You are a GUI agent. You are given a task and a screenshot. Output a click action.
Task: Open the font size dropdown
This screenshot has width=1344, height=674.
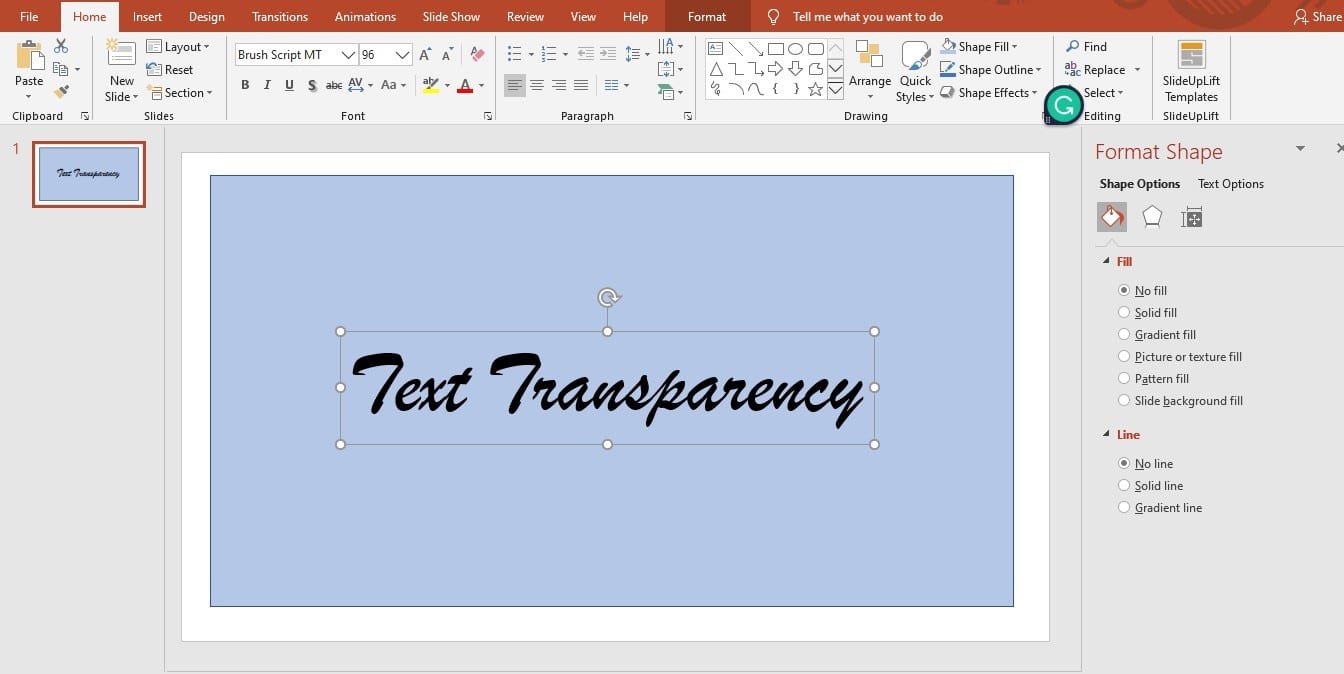tap(402, 55)
